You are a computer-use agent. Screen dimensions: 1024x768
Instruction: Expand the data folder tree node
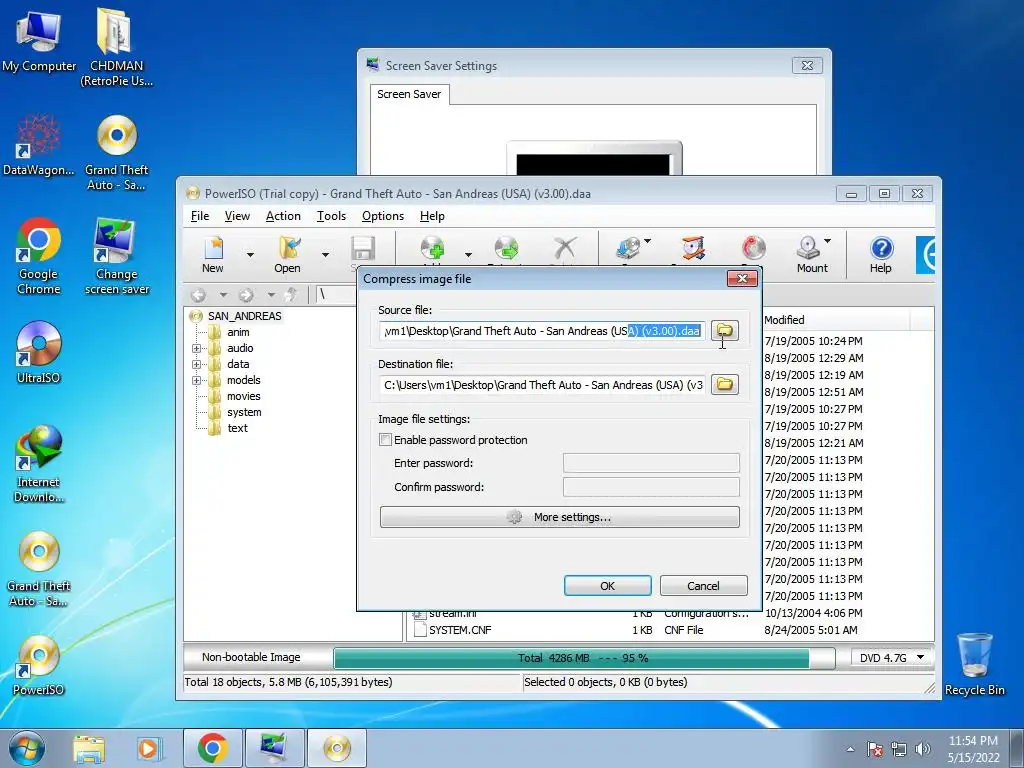[x=196, y=364]
